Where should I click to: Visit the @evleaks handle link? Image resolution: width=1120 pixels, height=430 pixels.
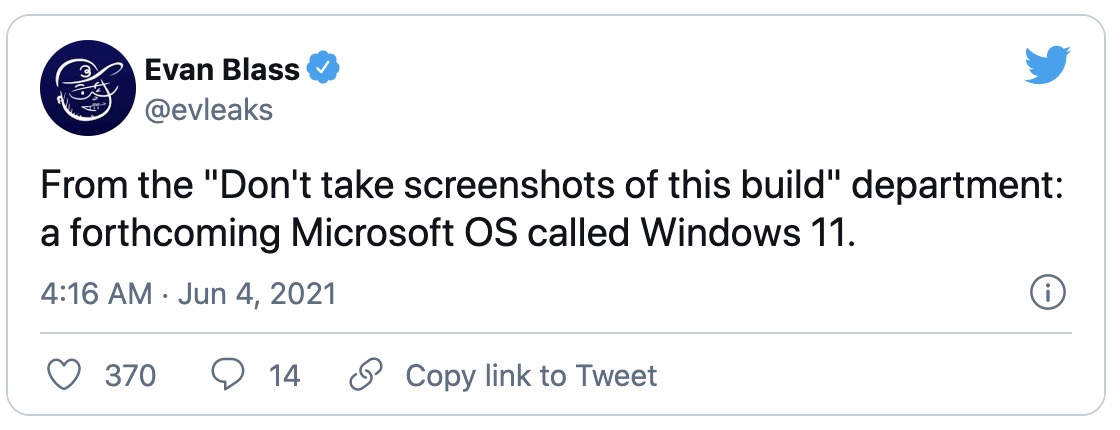click(x=209, y=109)
